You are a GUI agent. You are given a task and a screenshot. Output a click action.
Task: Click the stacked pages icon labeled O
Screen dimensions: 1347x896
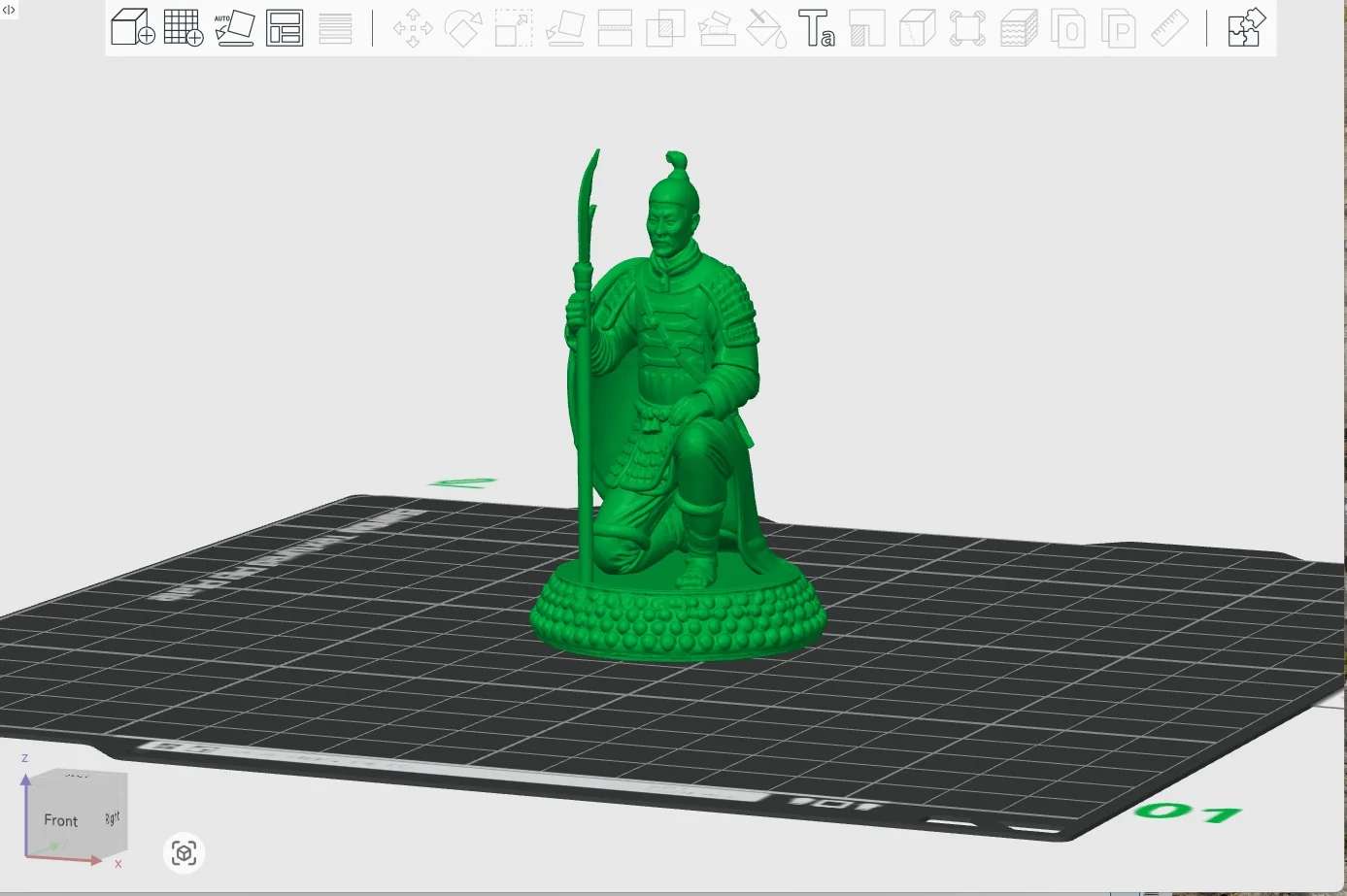coord(1068,28)
